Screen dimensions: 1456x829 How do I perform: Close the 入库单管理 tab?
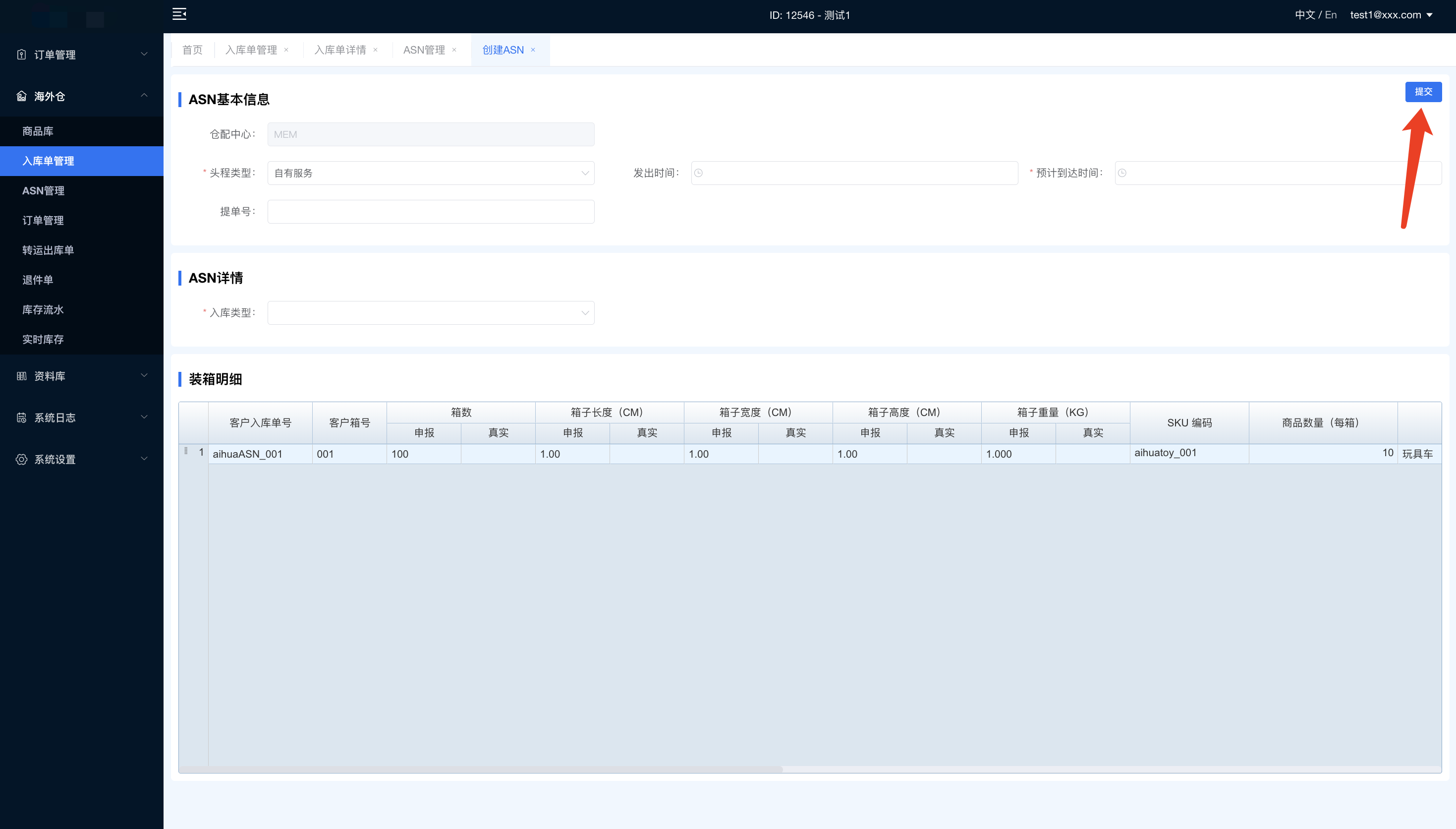286,50
